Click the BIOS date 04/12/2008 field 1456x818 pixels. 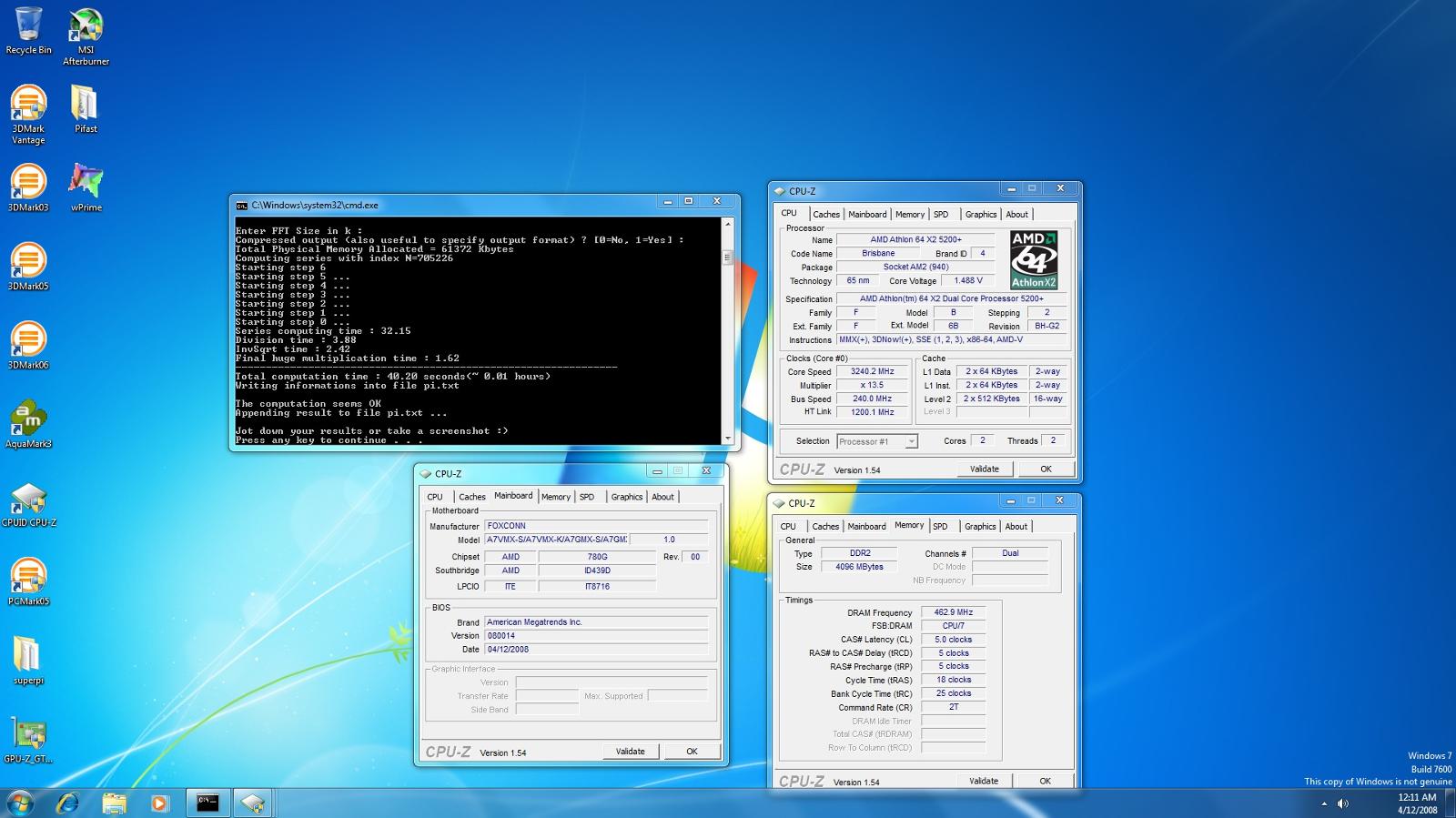pyautogui.click(x=596, y=650)
